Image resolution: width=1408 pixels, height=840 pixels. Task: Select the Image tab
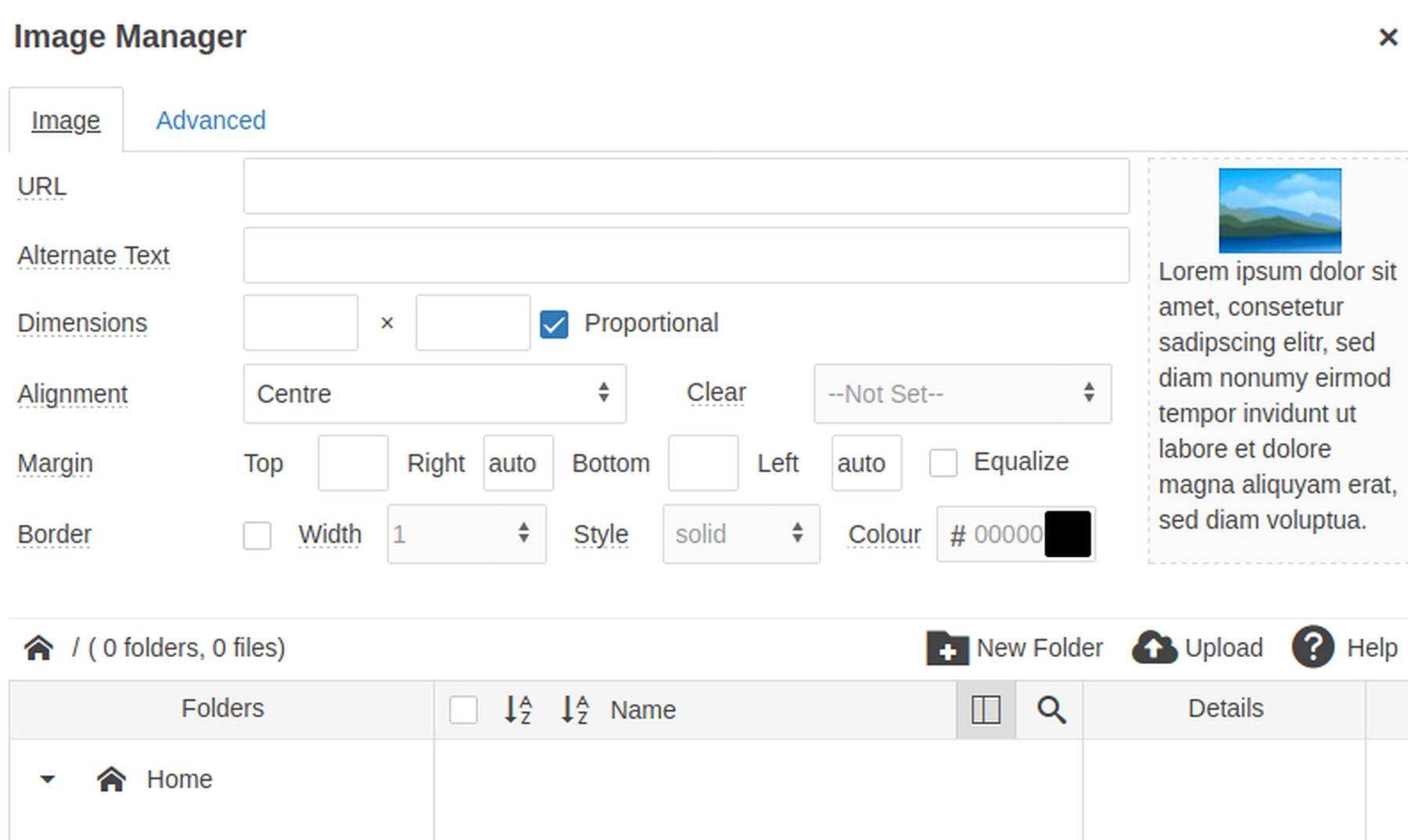(66, 120)
